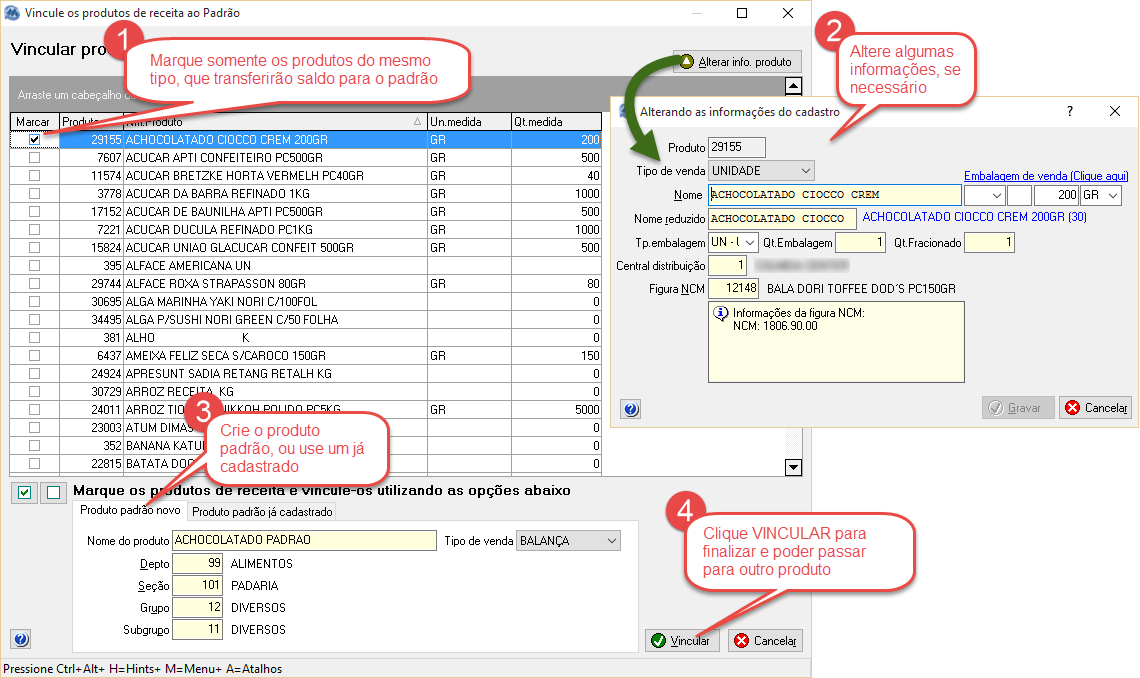Cancel the Vincular produtos window
Viewport: 1140px width, 678px height.
tap(766, 640)
